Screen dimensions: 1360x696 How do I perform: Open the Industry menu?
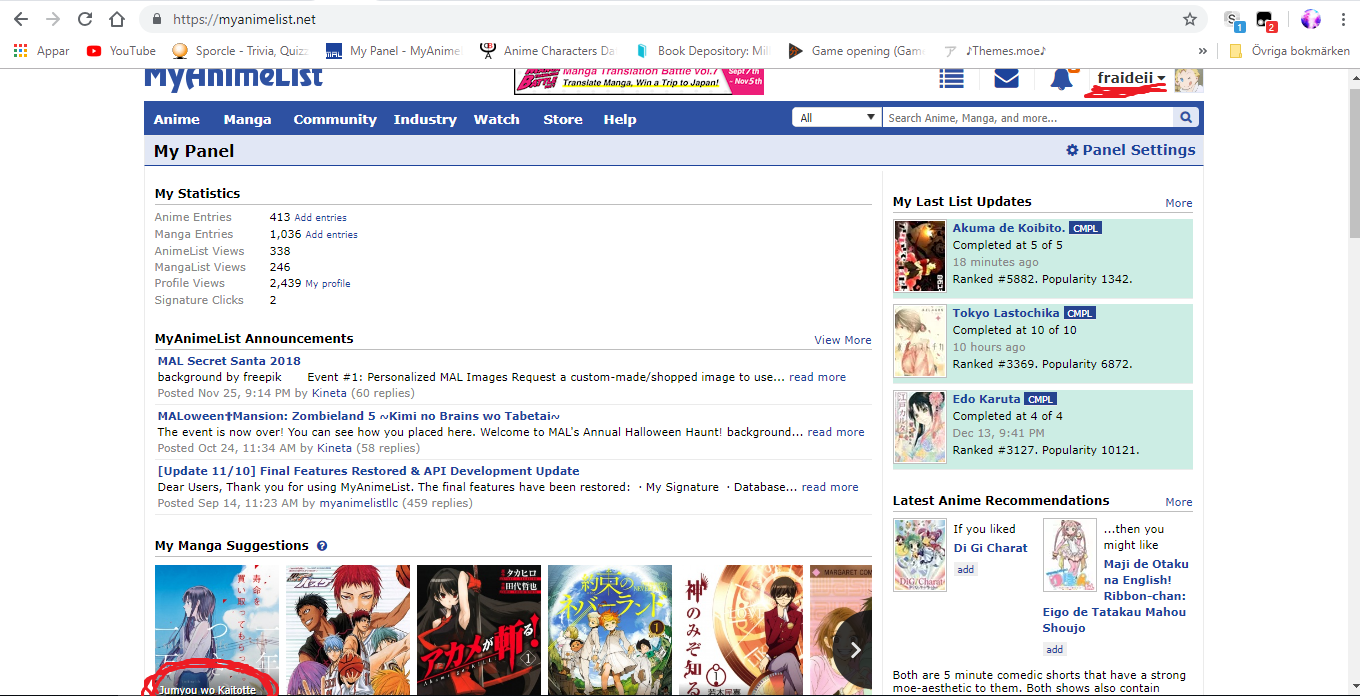tap(425, 119)
